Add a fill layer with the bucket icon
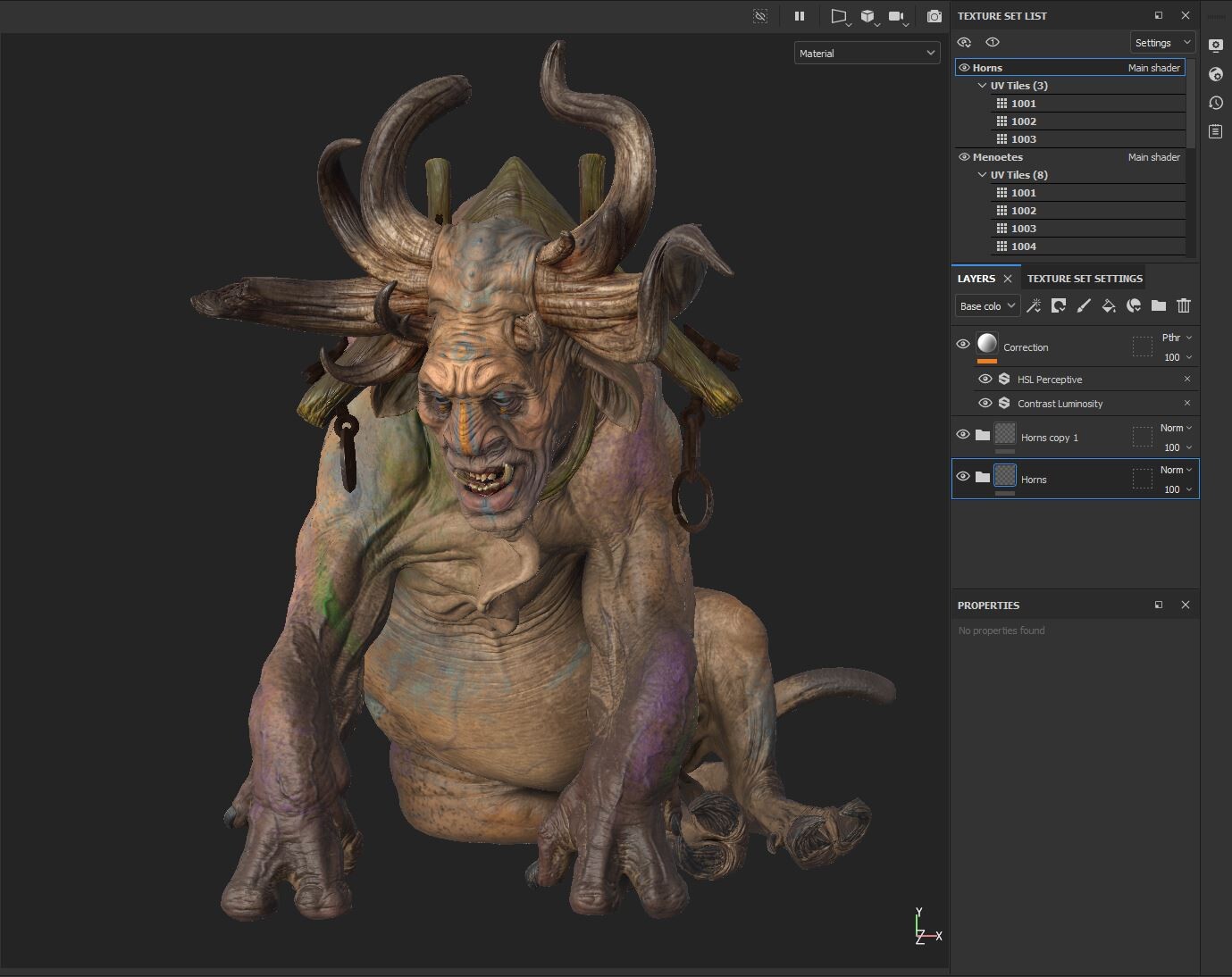Viewport: 1232px width, 977px height. click(x=1109, y=305)
